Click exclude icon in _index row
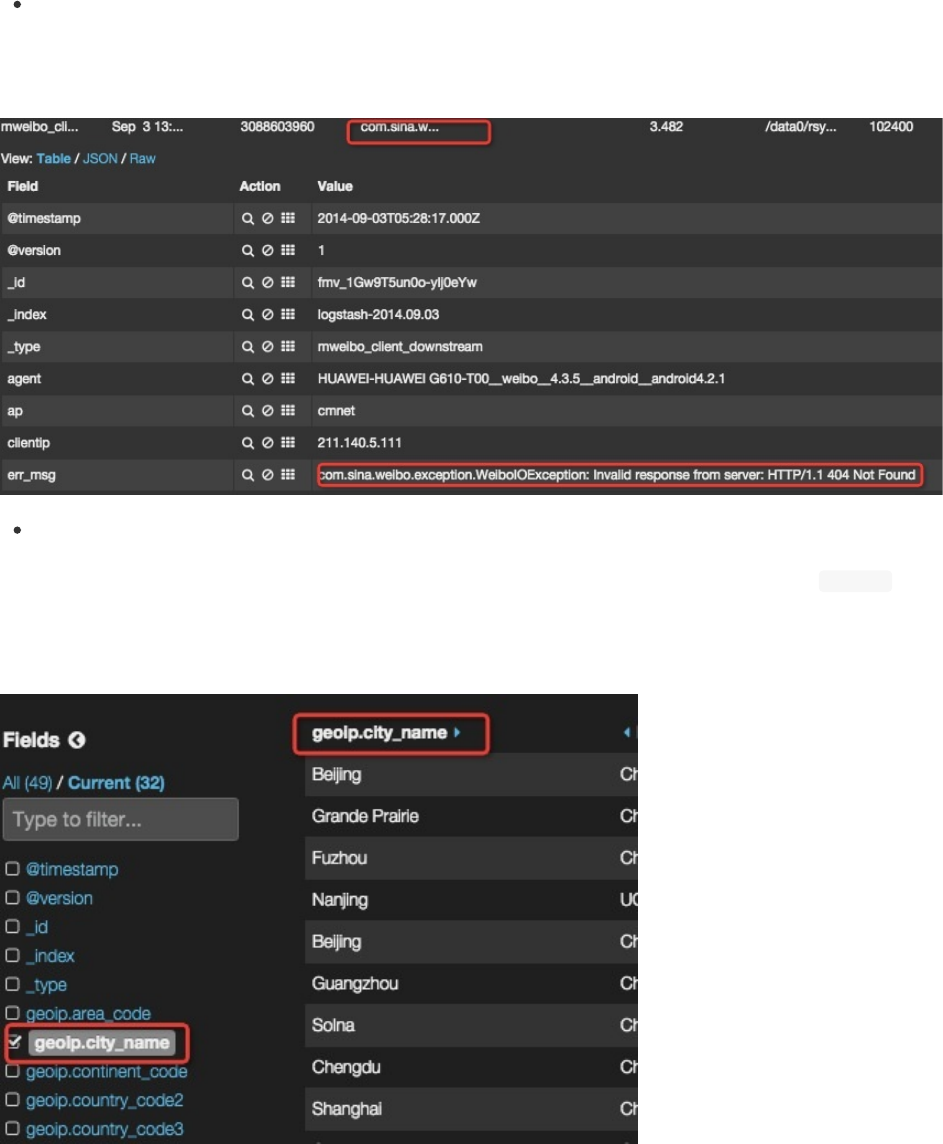 (x=268, y=314)
